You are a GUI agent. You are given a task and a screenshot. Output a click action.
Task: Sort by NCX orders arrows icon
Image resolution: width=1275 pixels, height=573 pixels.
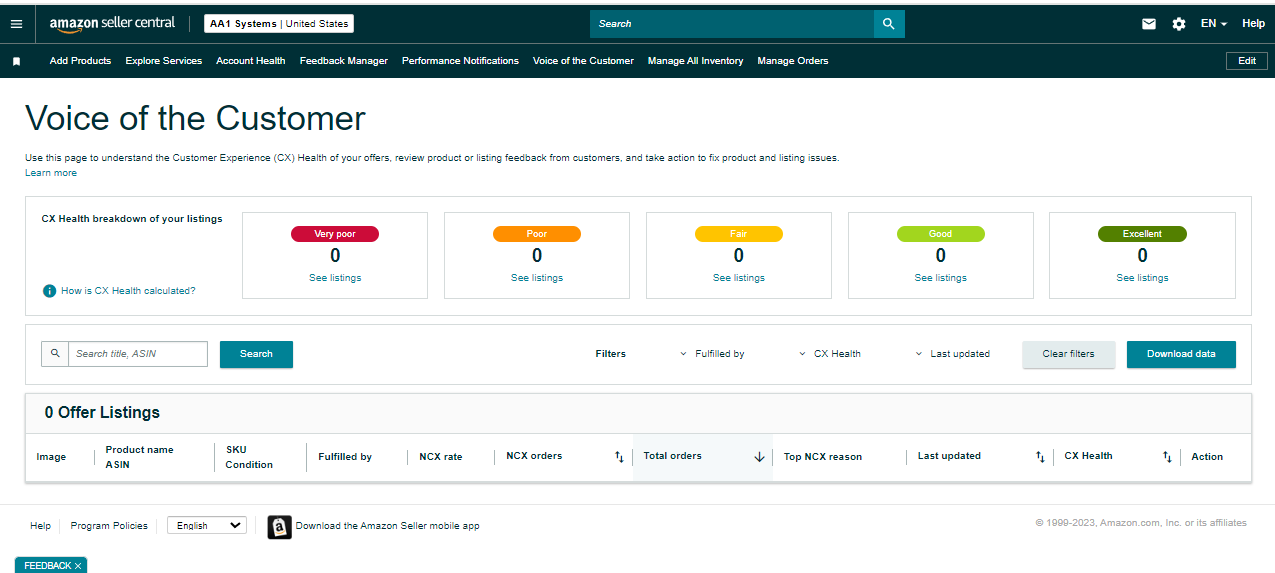coord(619,457)
